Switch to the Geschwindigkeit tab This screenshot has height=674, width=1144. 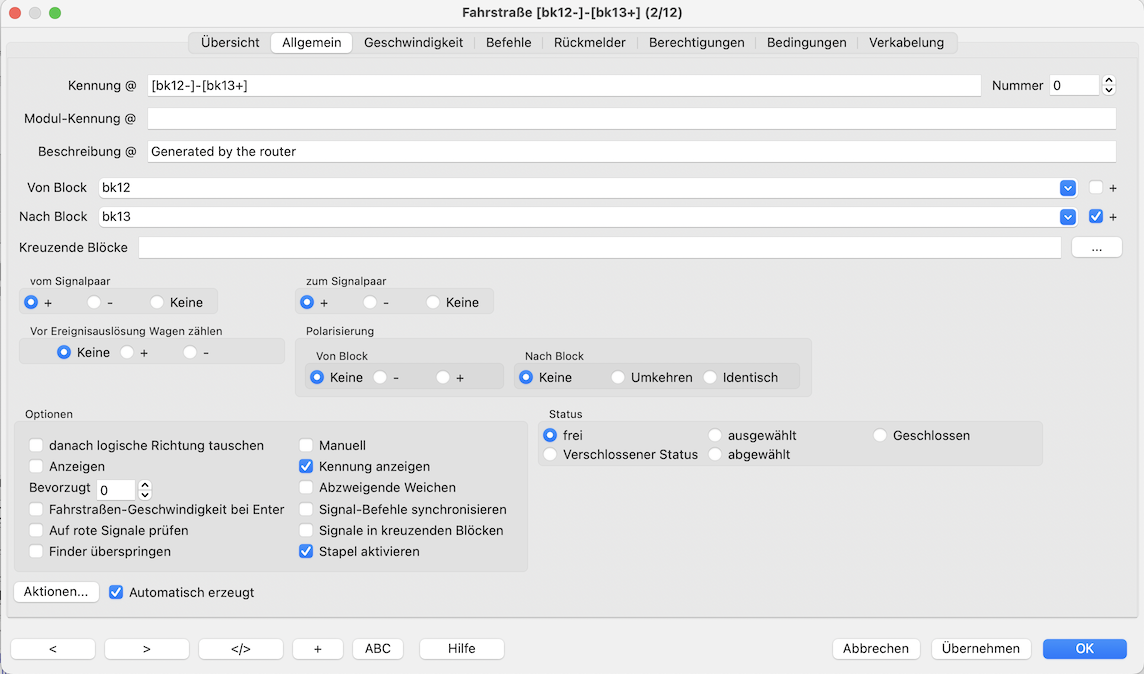[413, 43]
